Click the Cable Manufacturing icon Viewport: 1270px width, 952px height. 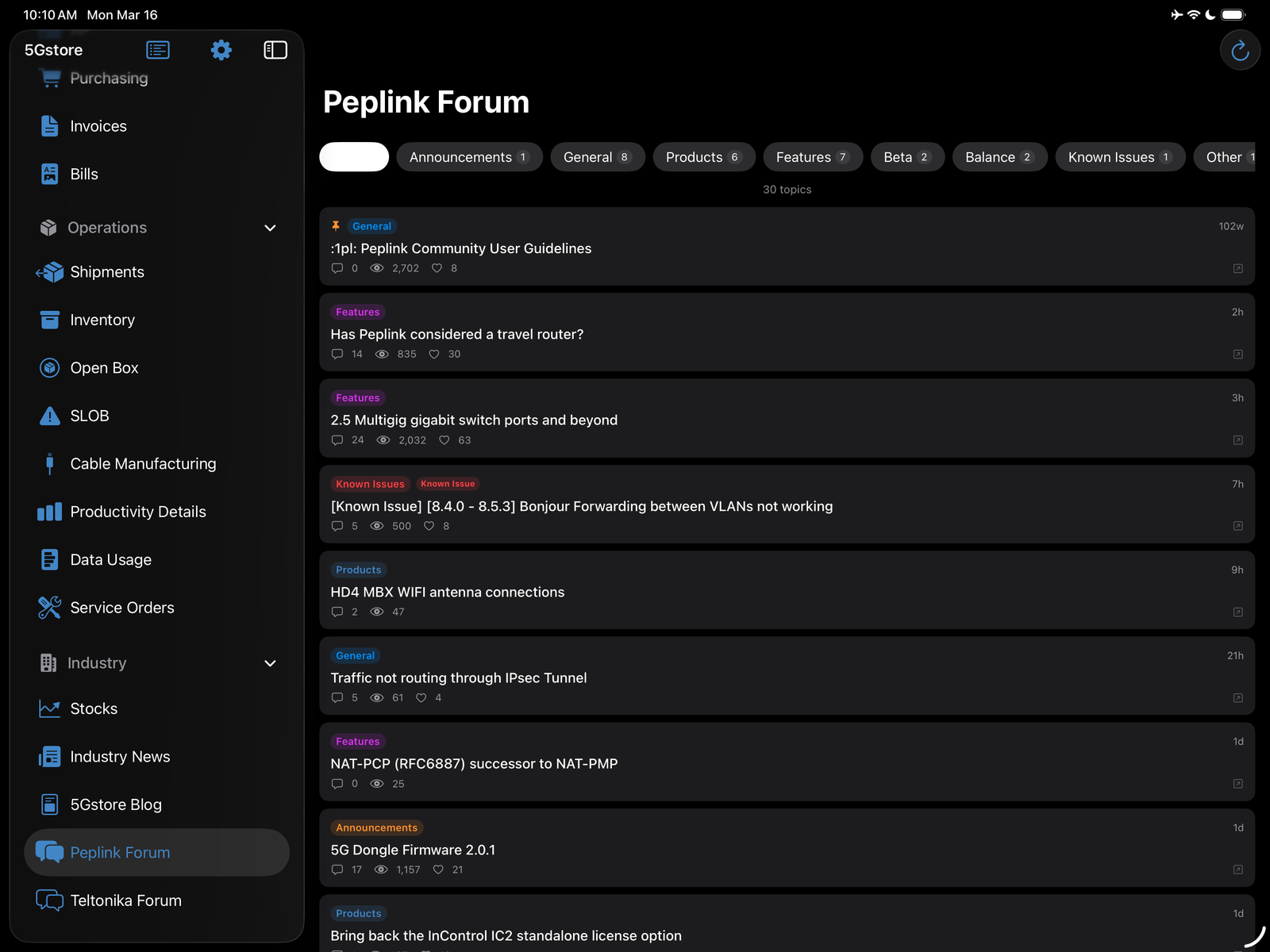pyautogui.click(x=49, y=463)
